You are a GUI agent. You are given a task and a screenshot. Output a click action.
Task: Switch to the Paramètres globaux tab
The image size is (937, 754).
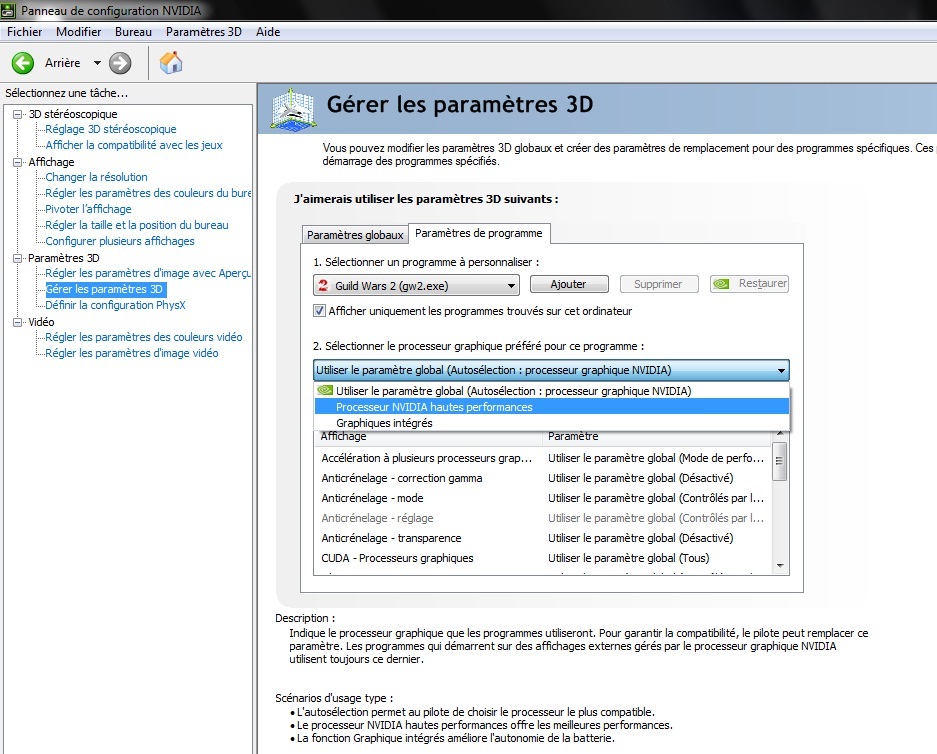coord(355,235)
